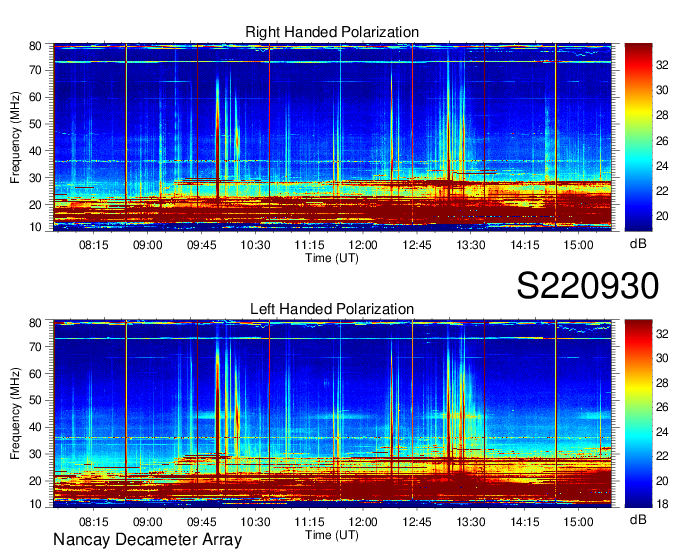Click the Left Handed Polarization spectrogram
The height and width of the screenshot is (552, 680).
(332, 414)
